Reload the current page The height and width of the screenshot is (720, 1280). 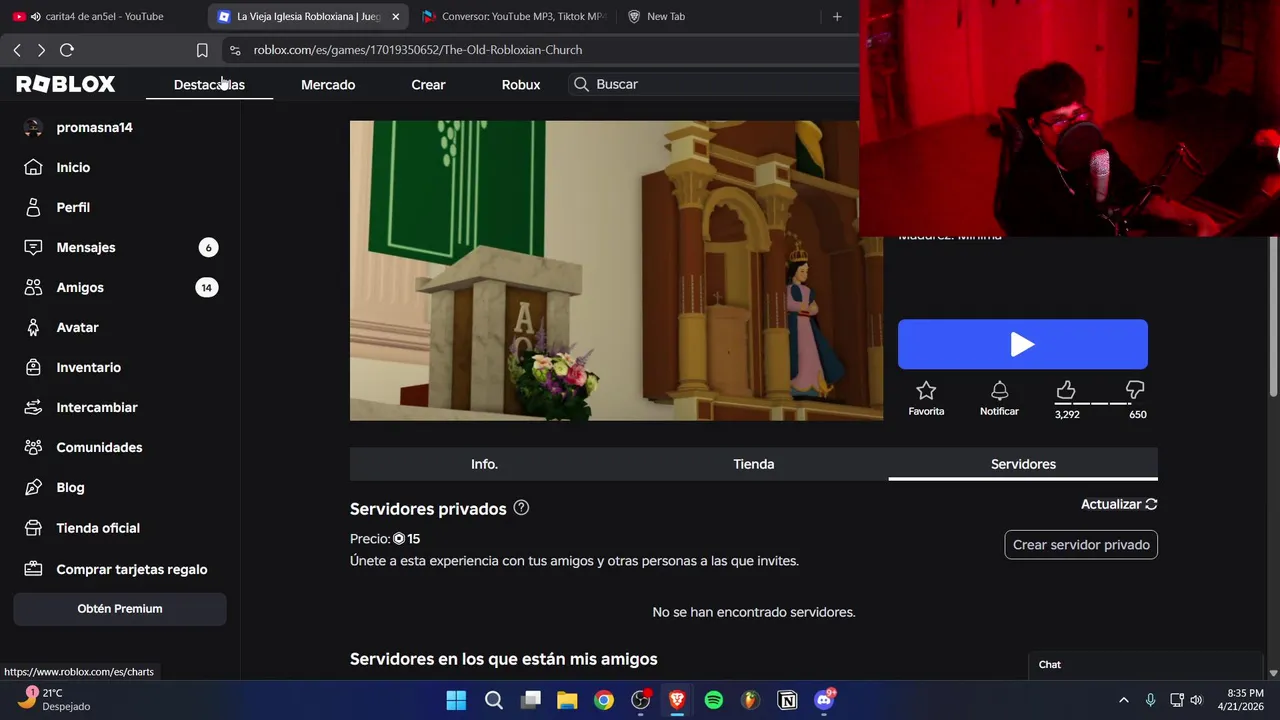[67, 50]
